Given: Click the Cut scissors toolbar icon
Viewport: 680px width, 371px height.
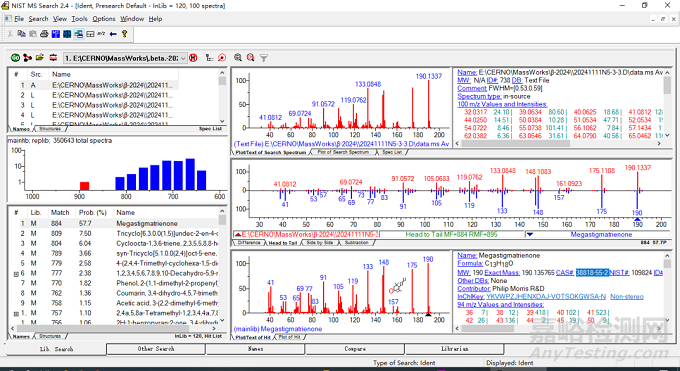Looking at the screenshot, I should click(10, 34).
